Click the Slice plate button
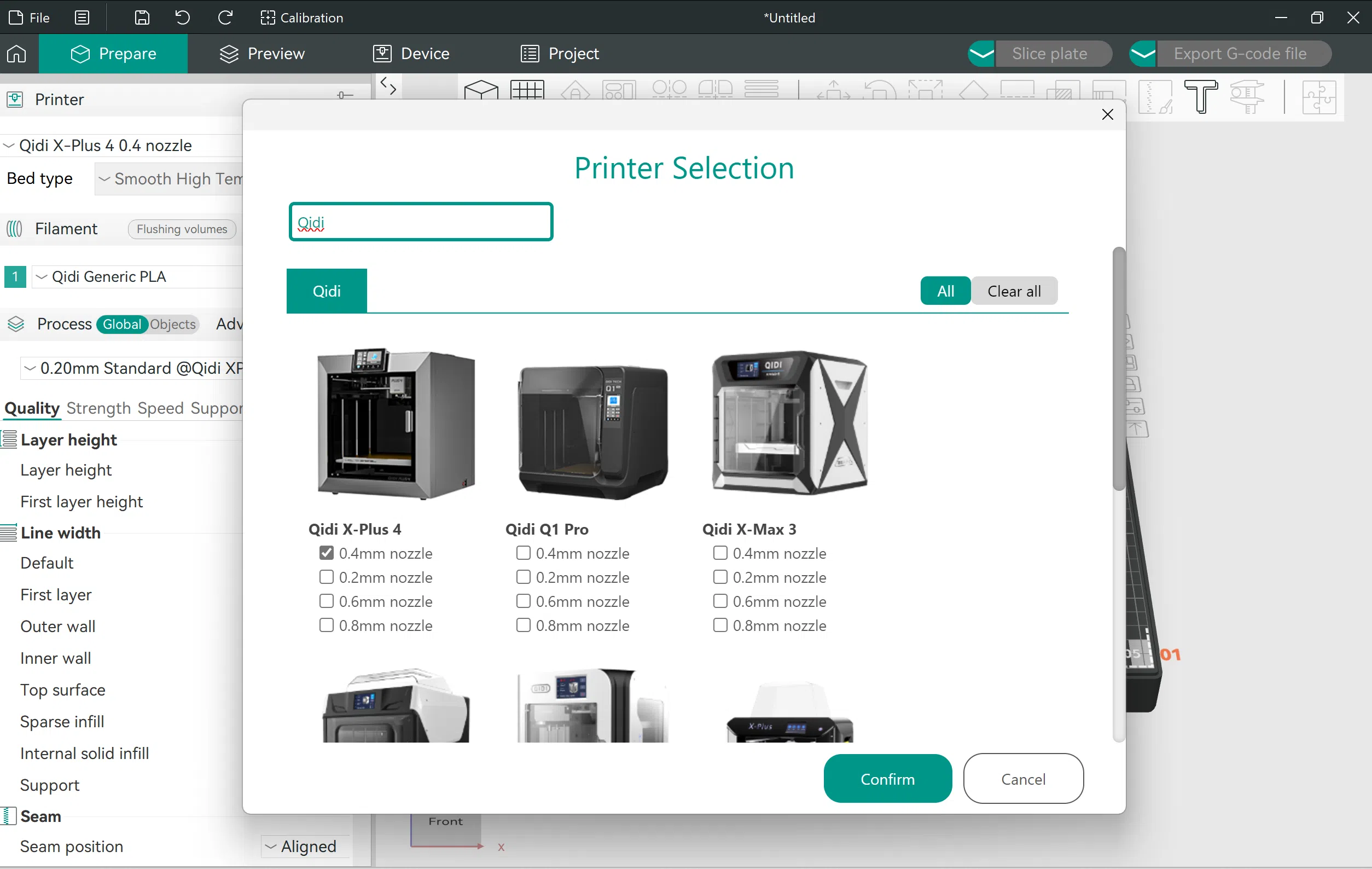Screen dimensions: 1372x869 (x=1053, y=54)
